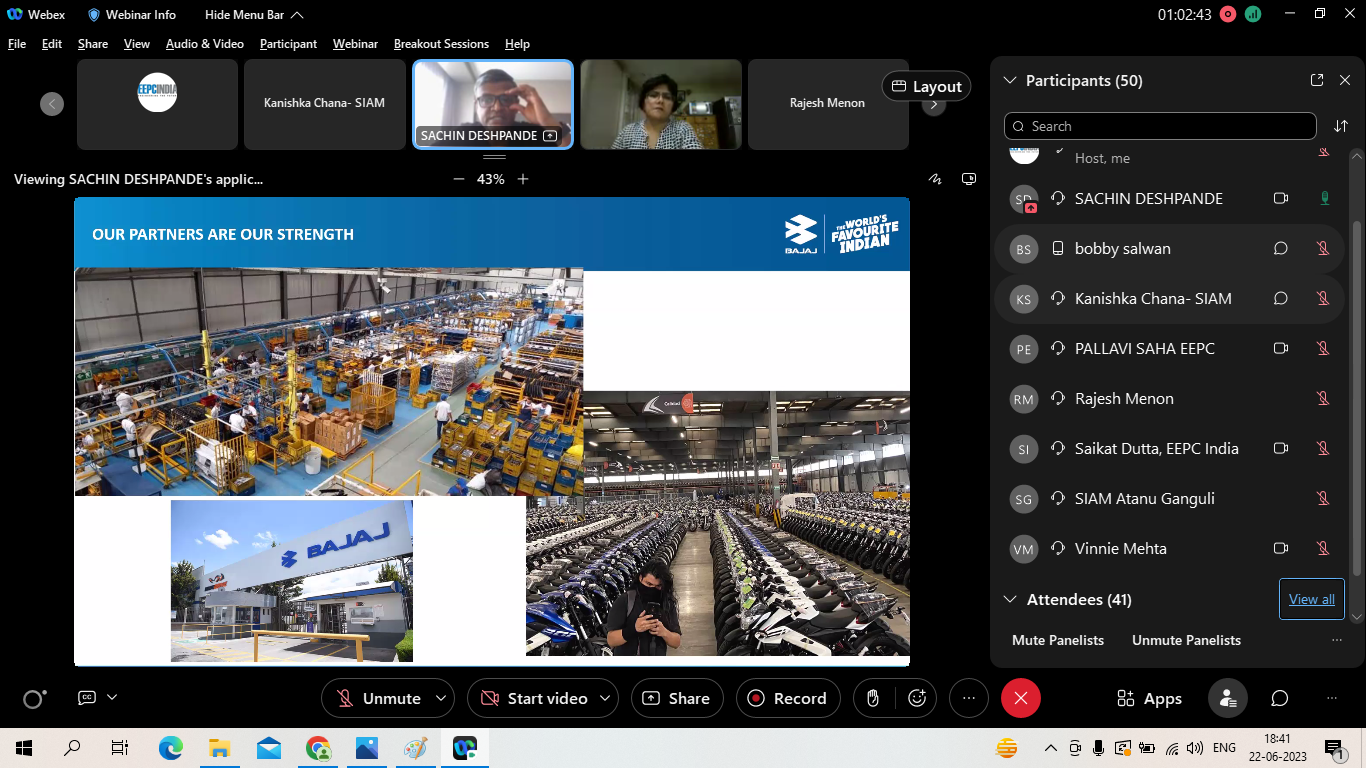Screen dimensions: 1366x768
Task: Open the more options ellipsis button
Action: click(969, 698)
